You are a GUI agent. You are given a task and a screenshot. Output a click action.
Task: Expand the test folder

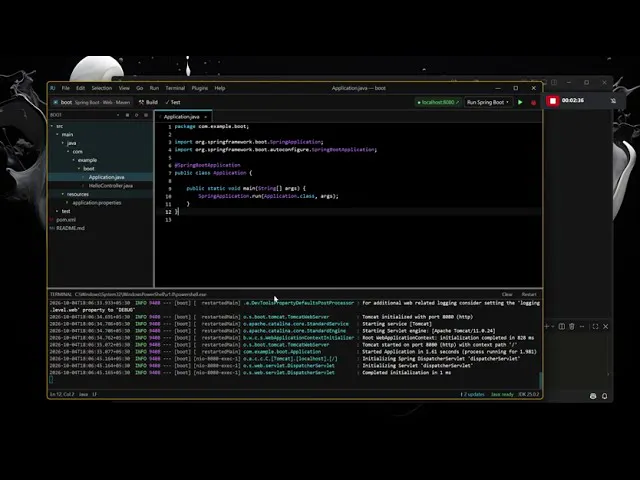(57, 211)
